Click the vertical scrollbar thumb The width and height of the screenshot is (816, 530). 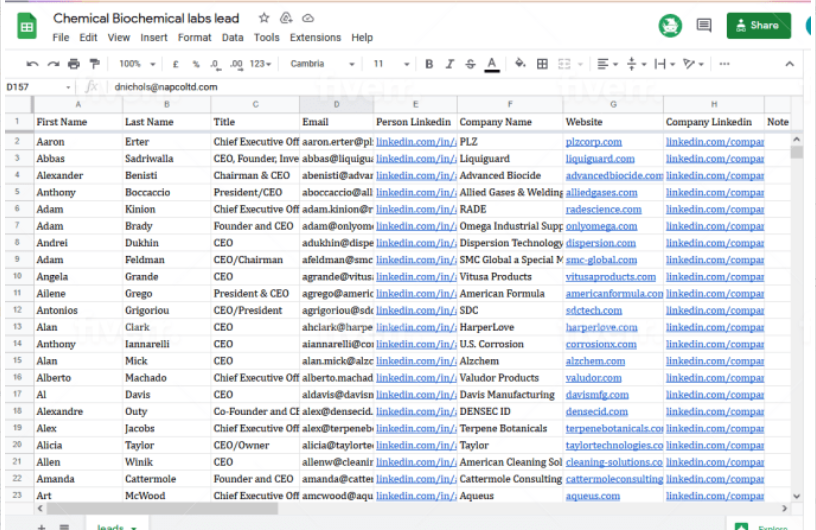coord(796,152)
